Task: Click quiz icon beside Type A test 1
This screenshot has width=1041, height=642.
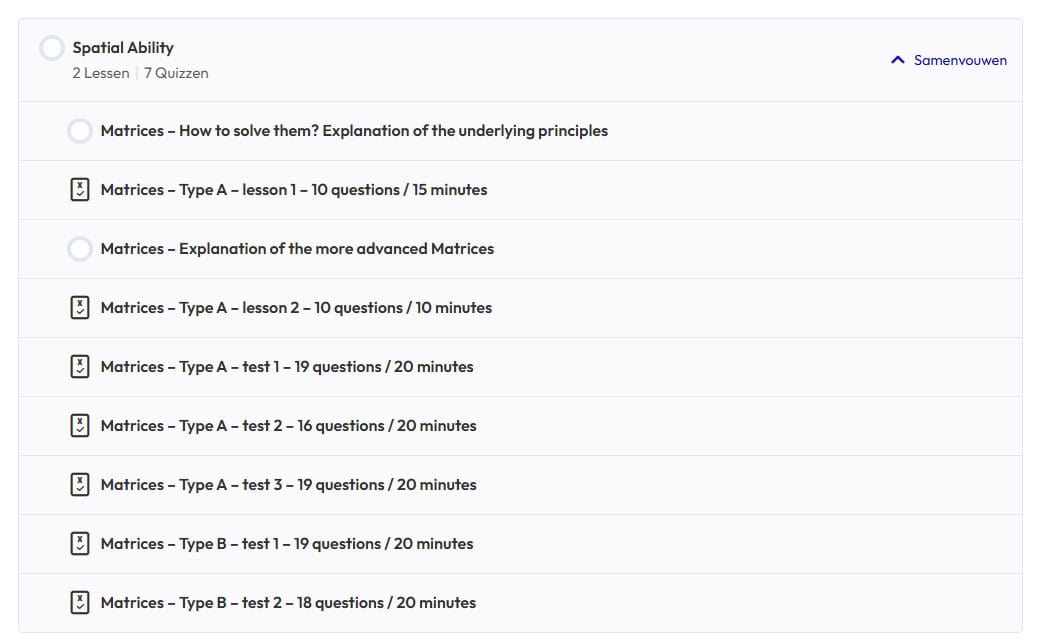Action: pos(80,367)
